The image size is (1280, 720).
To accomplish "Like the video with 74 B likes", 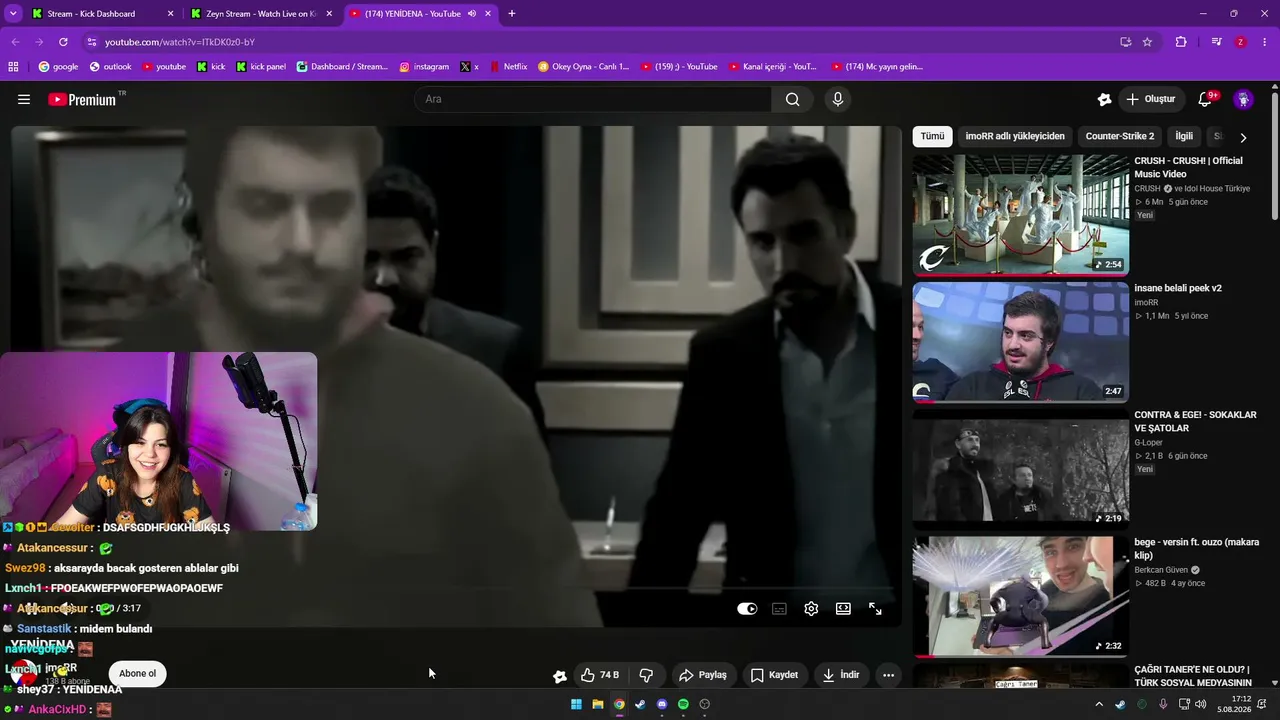I will click(x=600, y=675).
